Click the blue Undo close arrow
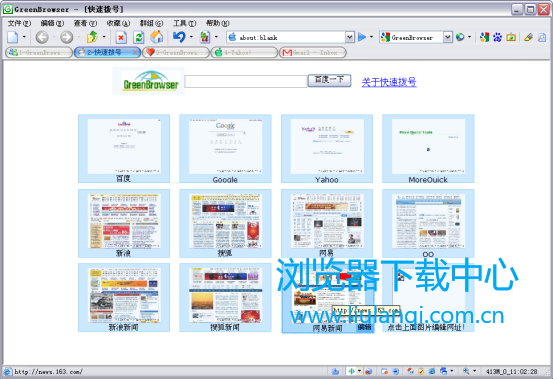The image size is (553, 379). click(x=179, y=37)
